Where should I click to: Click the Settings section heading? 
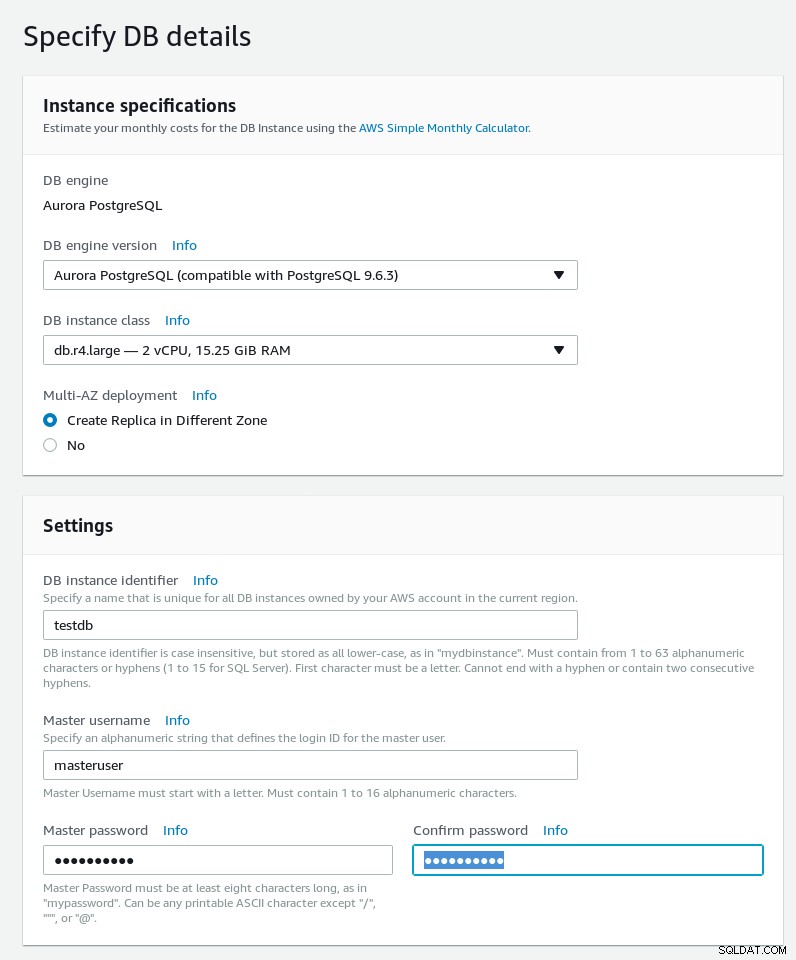tap(78, 526)
